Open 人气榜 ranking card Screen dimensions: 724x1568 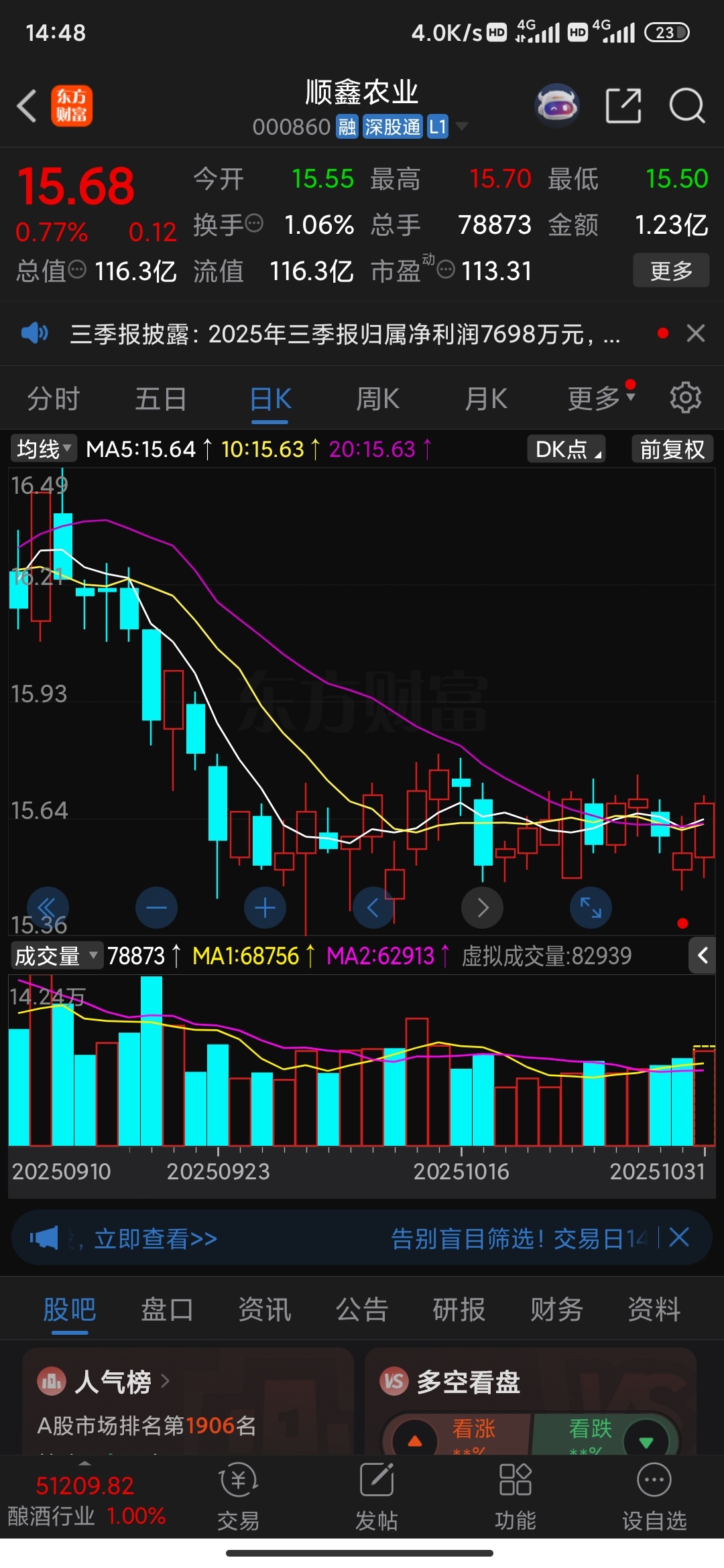coord(188,1400)
